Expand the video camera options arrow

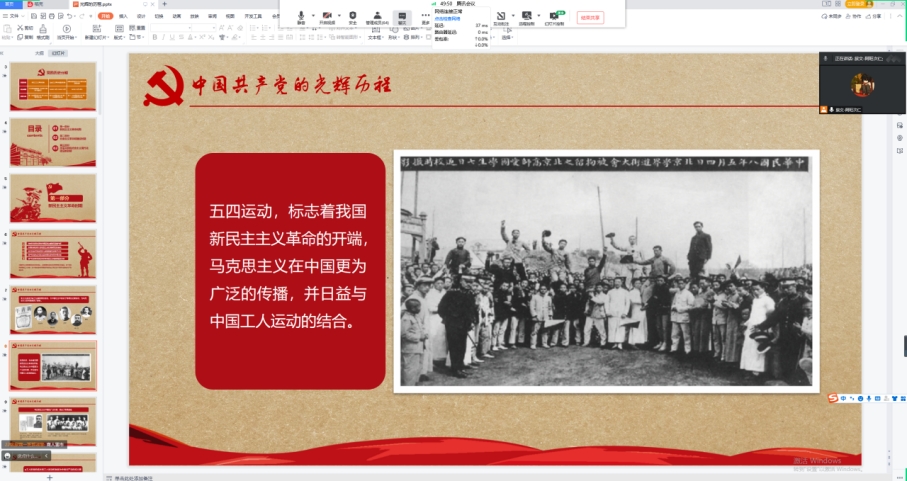pos(339,16)
